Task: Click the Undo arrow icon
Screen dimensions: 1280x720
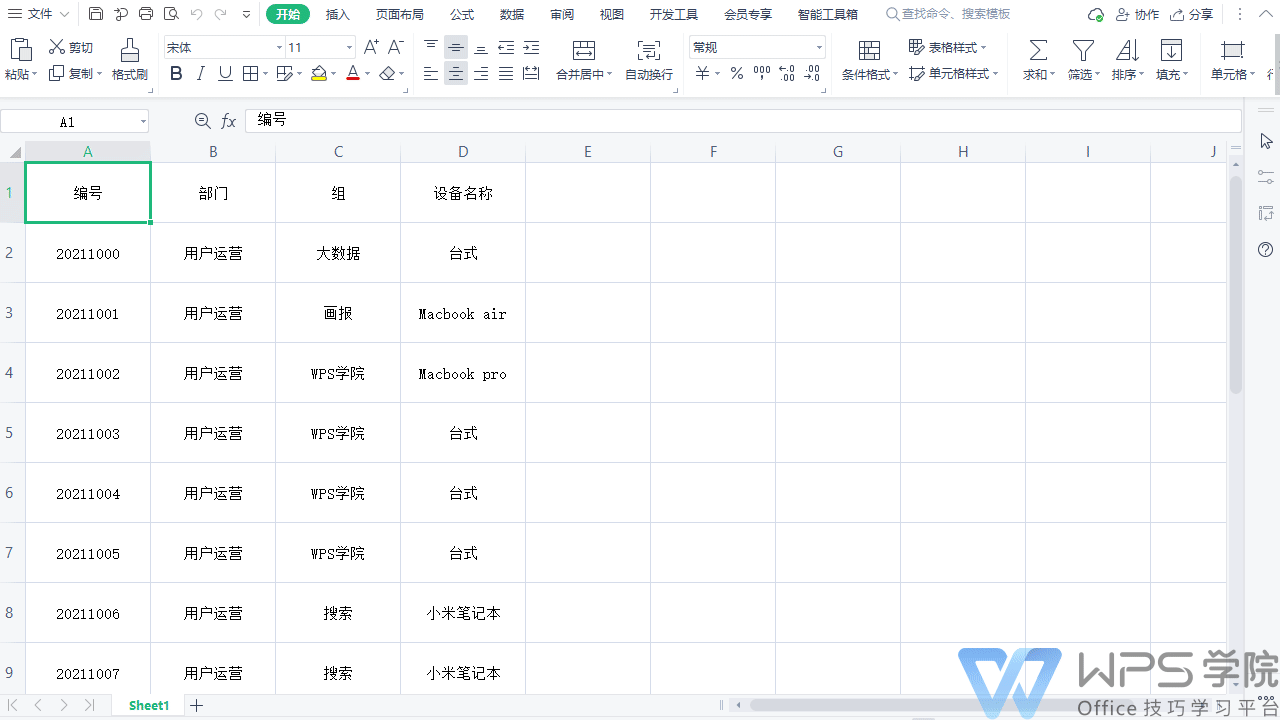Action: [196, 14]
